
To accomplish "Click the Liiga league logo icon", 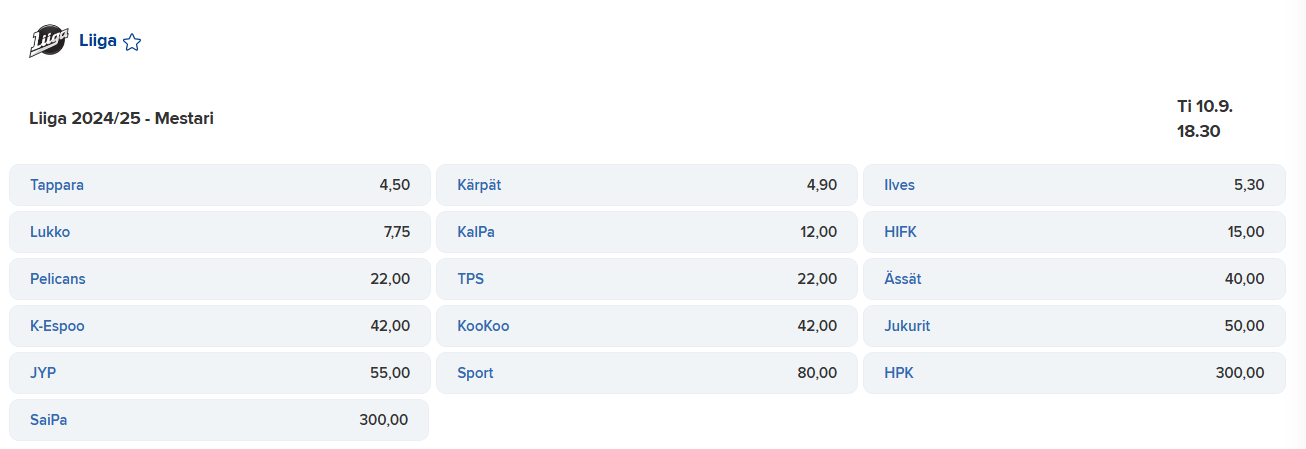I will [x=48, y=41].
